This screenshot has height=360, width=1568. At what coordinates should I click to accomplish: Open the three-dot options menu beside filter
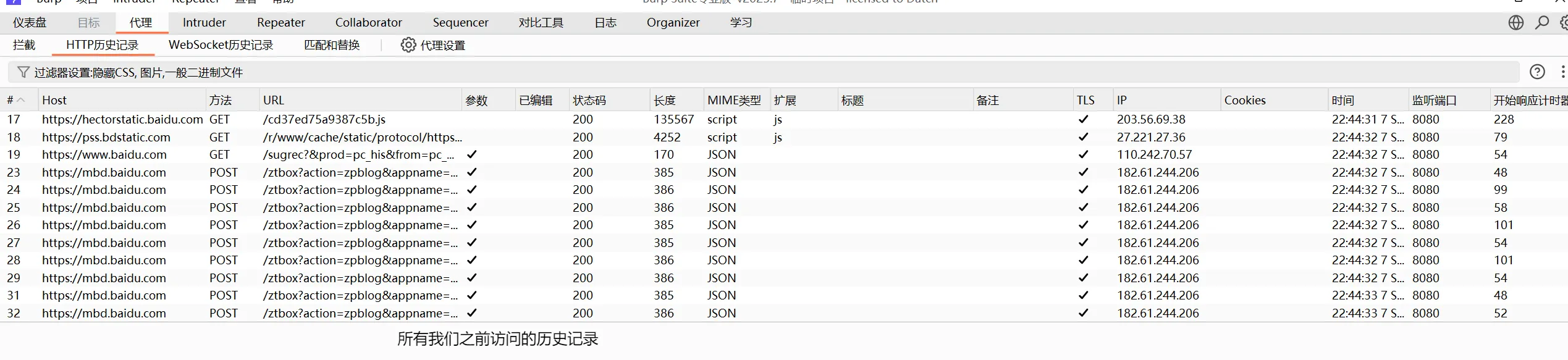(x=1562, y=72)
